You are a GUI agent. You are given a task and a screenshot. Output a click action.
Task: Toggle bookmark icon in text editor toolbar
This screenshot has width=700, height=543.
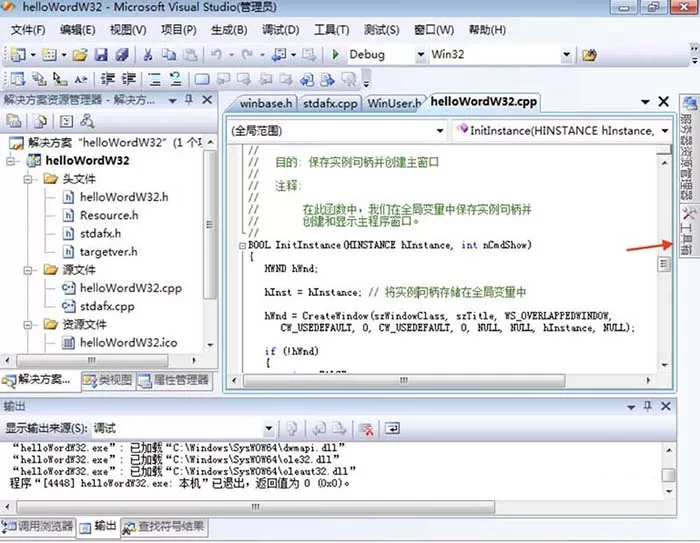(202, 79)
